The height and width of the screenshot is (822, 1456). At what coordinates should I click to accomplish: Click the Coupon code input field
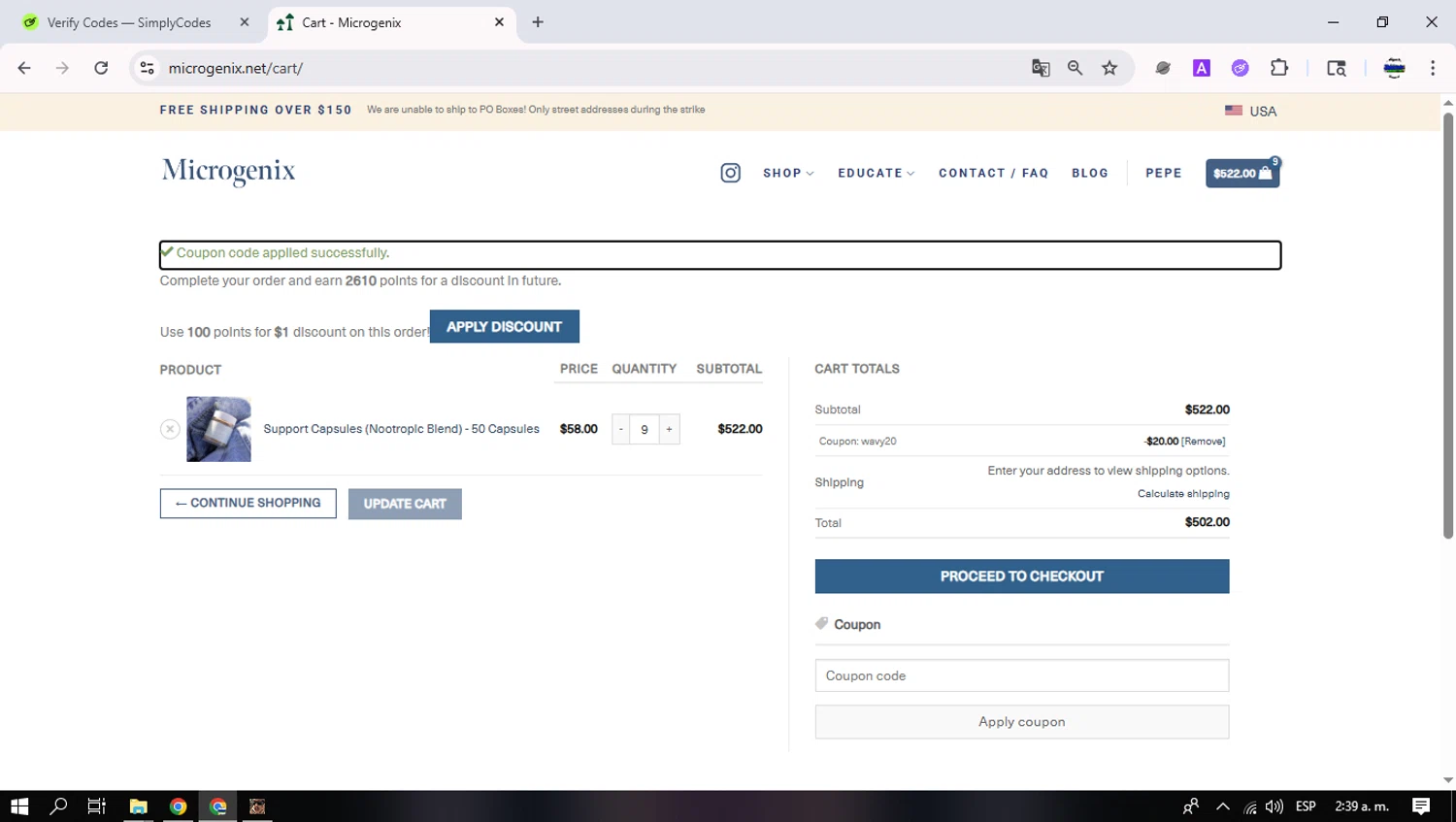pos(1022,675)
